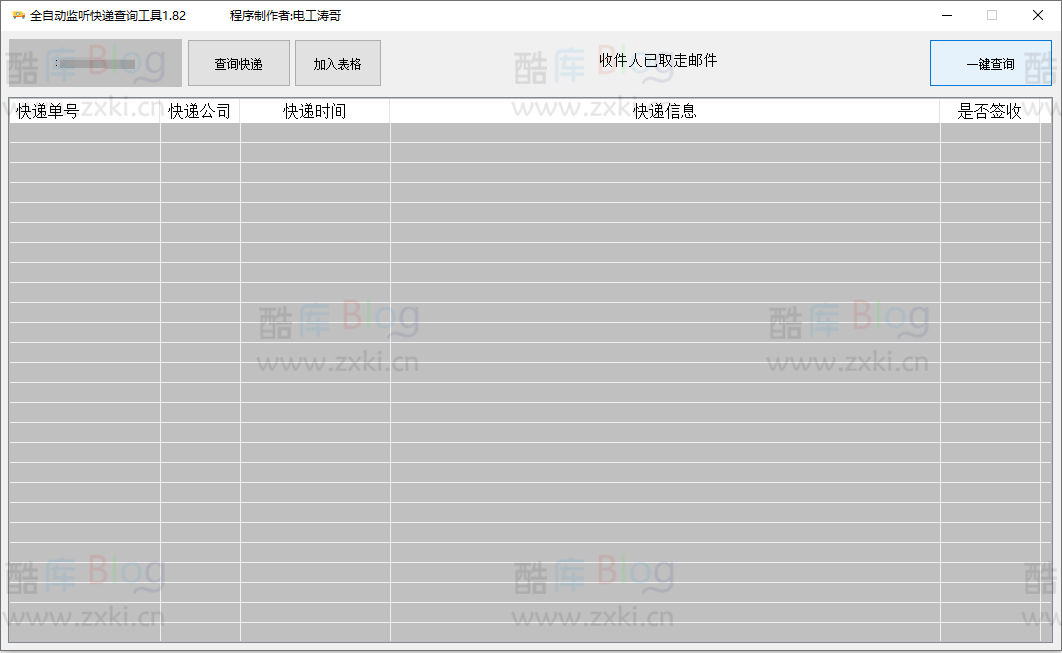Click the 一键查询 button
Image resolution: width=1062 pixels, height=653 pixels.
990,62
